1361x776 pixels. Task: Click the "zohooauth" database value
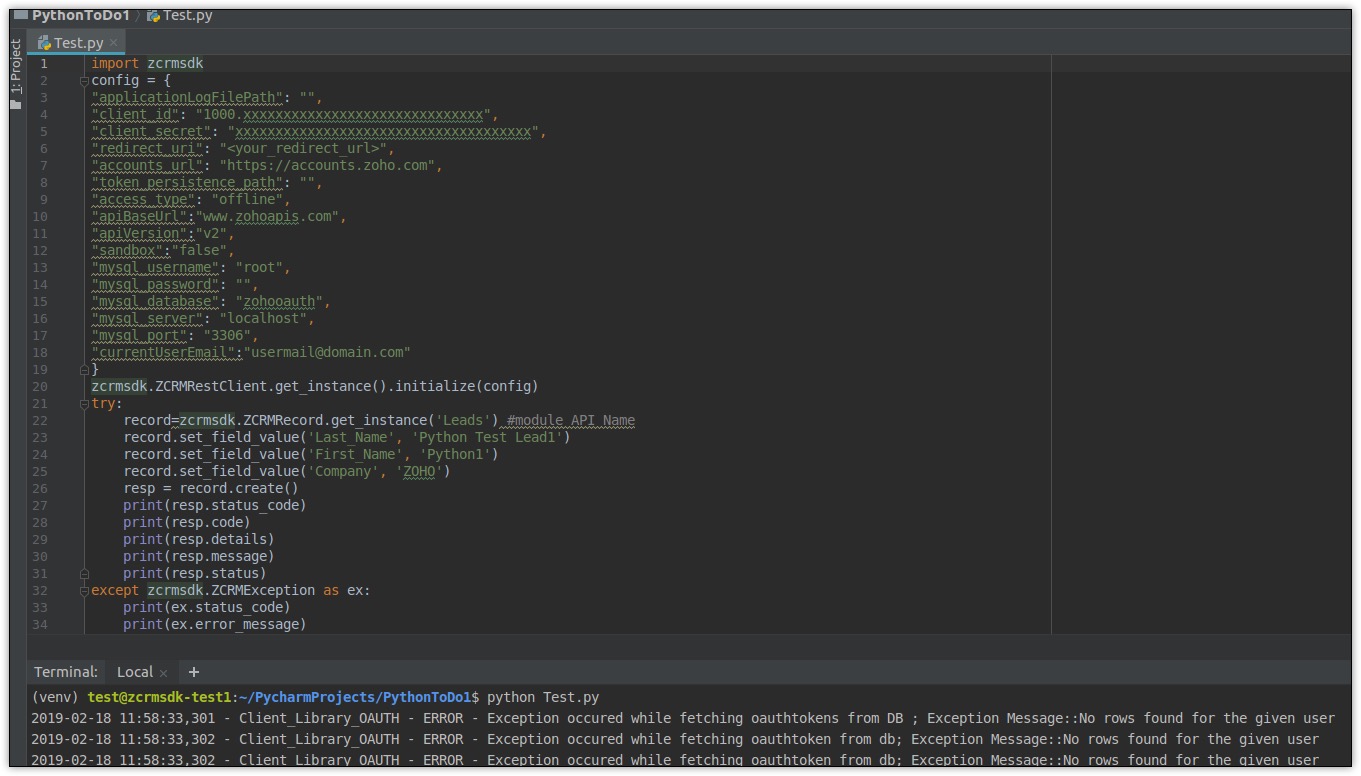tap(279, 301)
